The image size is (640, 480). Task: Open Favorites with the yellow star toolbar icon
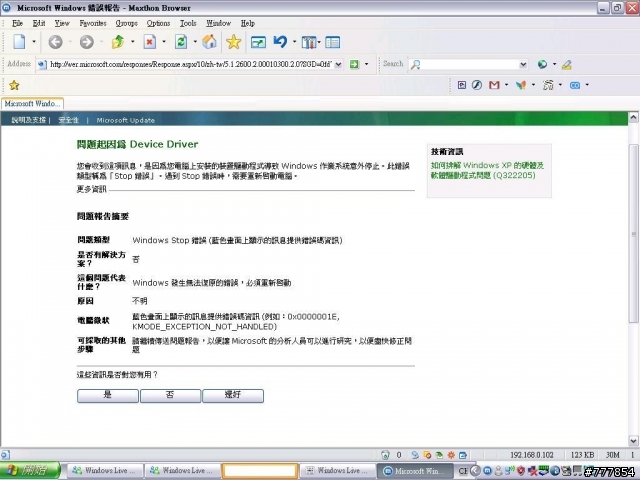[233, 42]
